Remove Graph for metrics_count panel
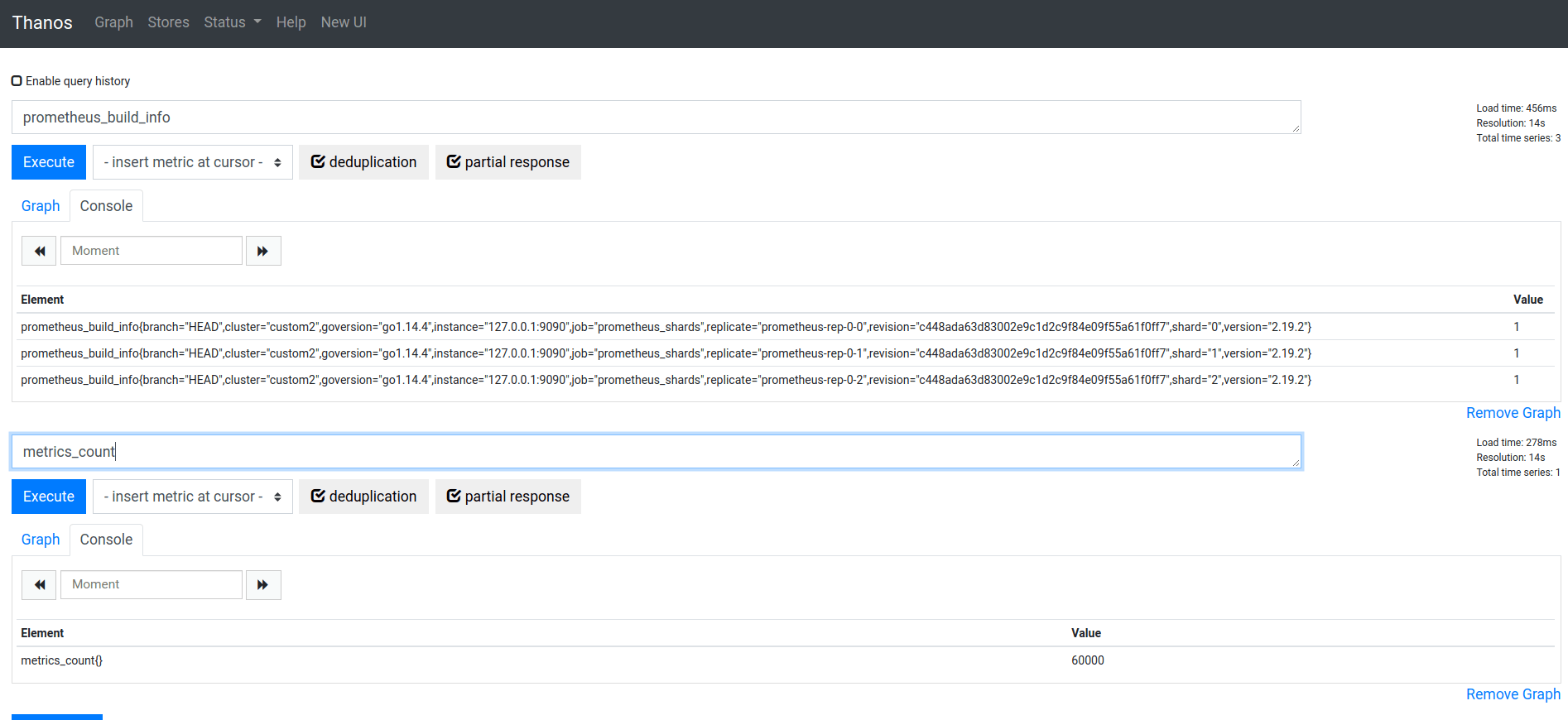 (x=1513, y=694)
